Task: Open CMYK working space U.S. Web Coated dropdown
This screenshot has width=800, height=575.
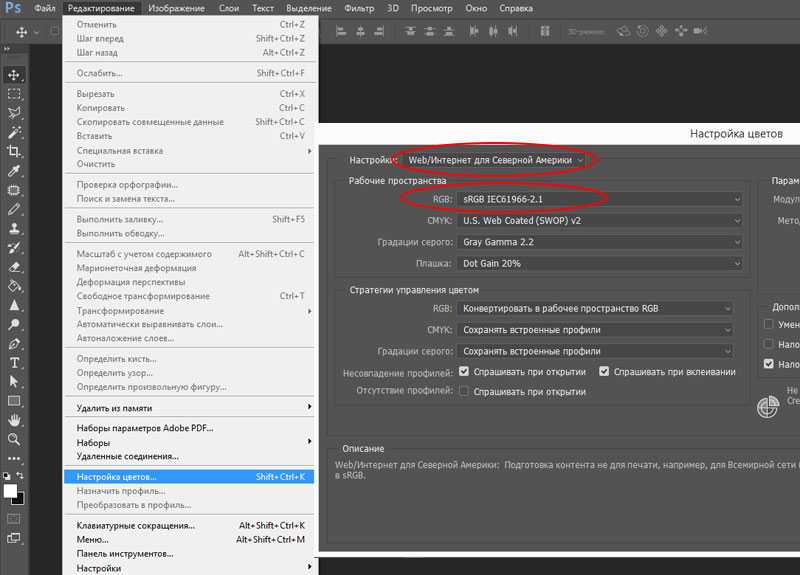Action: pos(600,220)
